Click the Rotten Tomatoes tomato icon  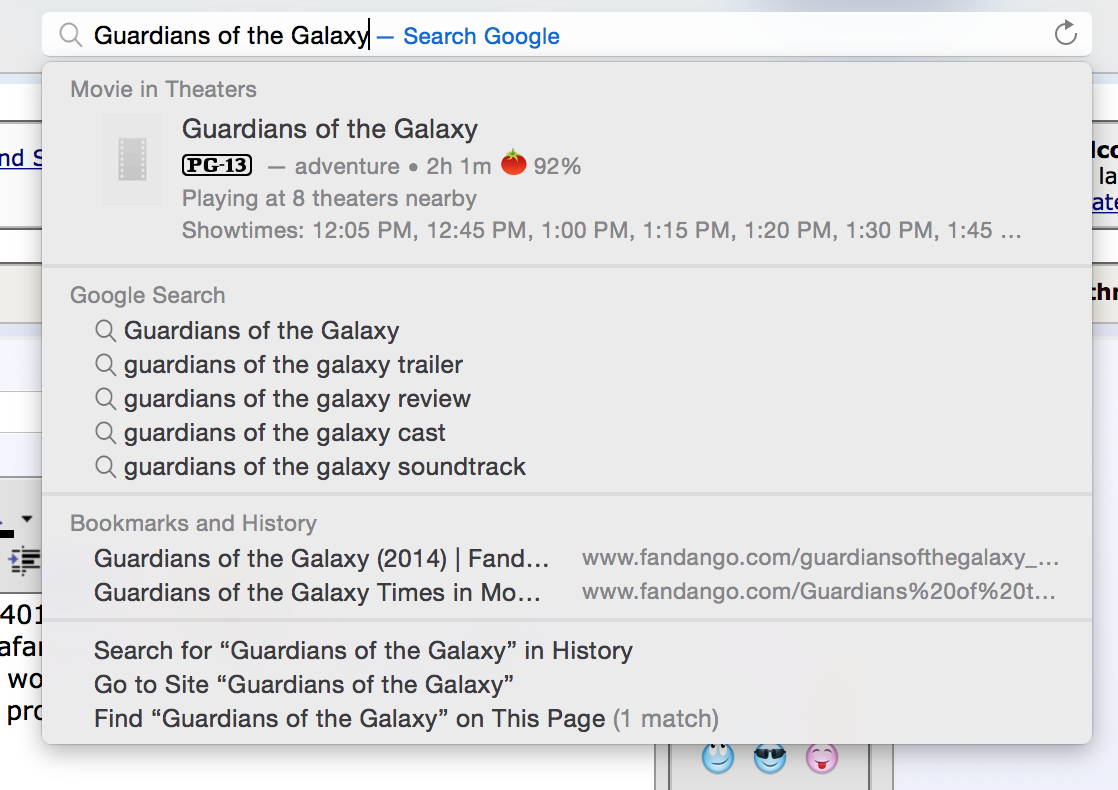tap(513, 163)
